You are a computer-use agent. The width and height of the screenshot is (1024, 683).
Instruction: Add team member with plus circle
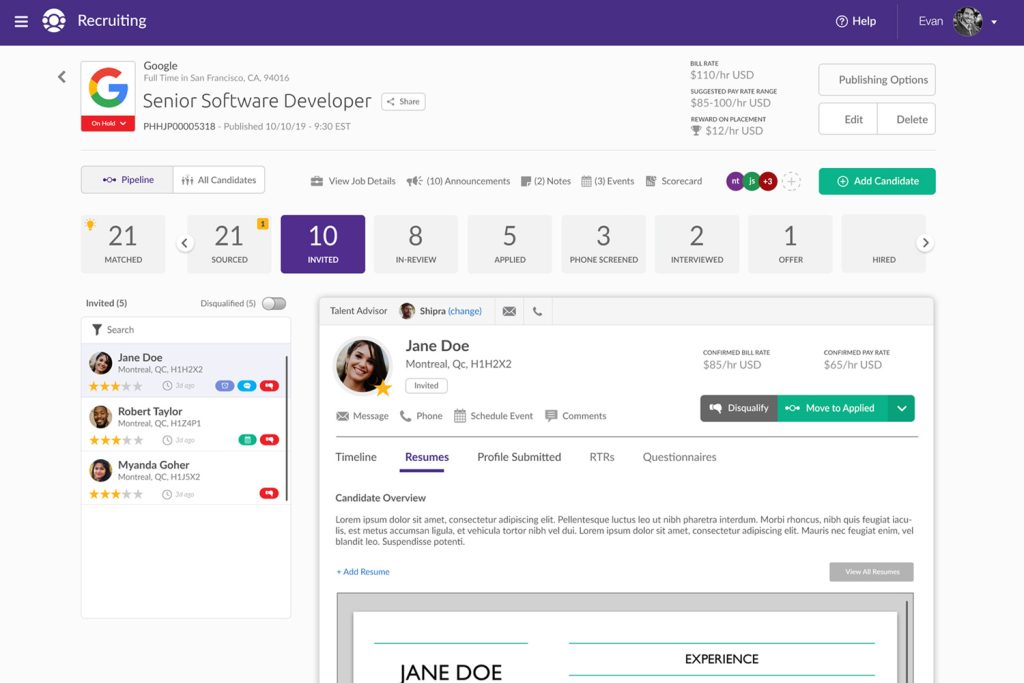coord(791,181)
